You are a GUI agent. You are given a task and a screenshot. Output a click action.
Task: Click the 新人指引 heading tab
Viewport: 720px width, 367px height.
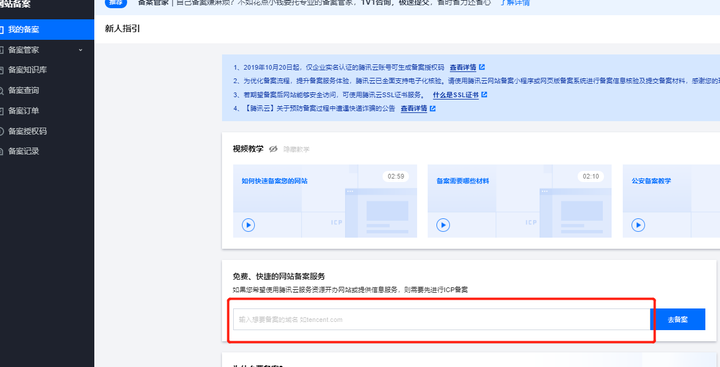coord(123,28)
